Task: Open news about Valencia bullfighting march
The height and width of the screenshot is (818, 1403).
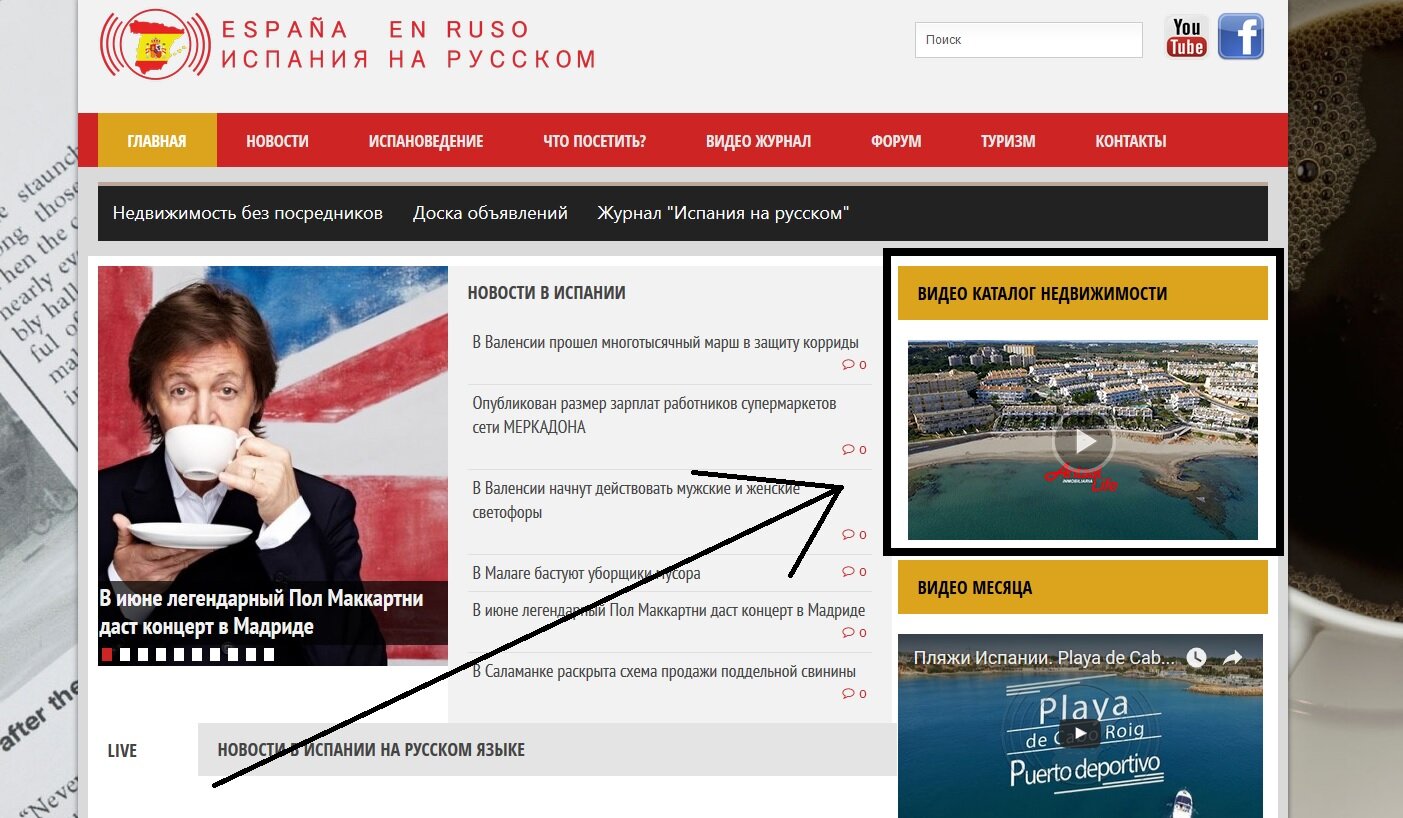Action: 665,343
